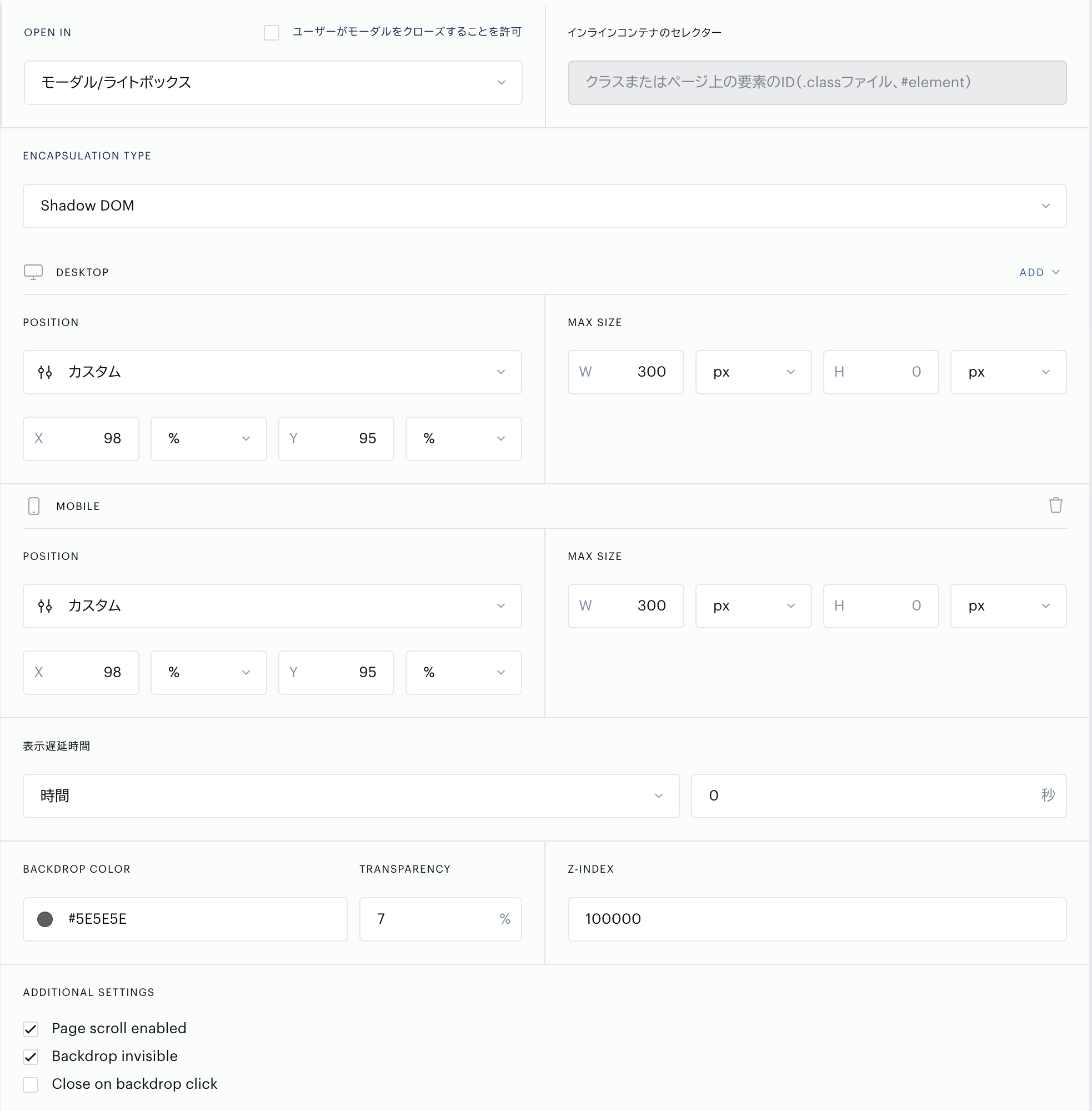The image size is (1092, 1111).
Task: Open the ADD device menu
Action: (1039, 272)
